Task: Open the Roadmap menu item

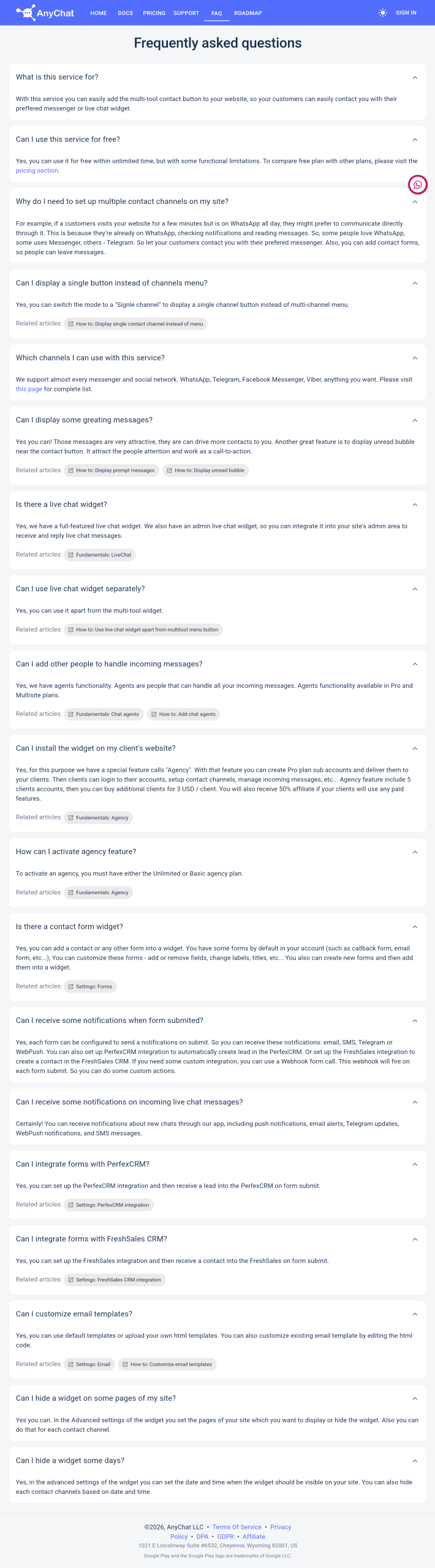Action: pos(248,13)
